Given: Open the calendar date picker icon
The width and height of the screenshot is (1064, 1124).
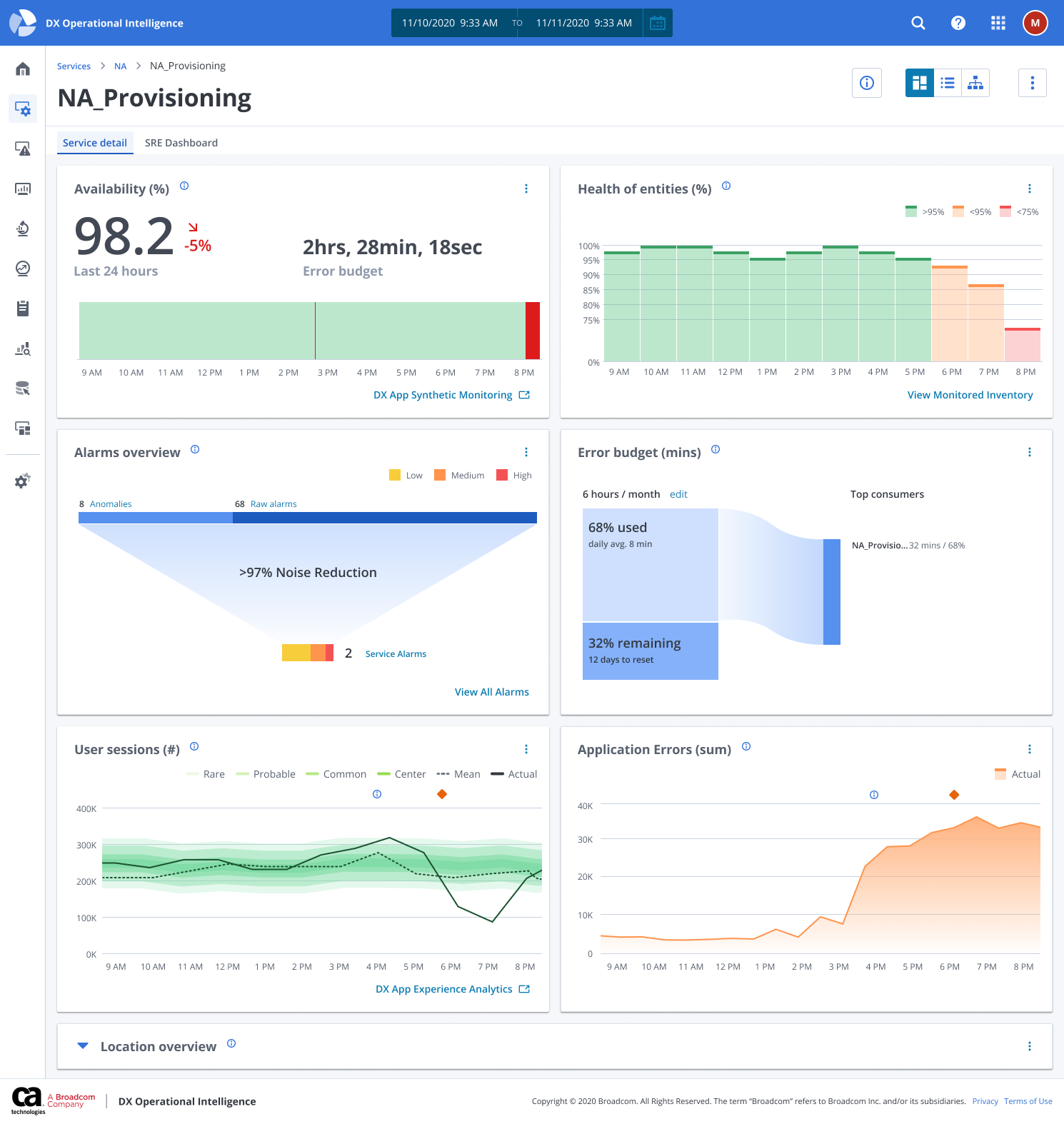Looking at the screenshot, I should [658, 23].
